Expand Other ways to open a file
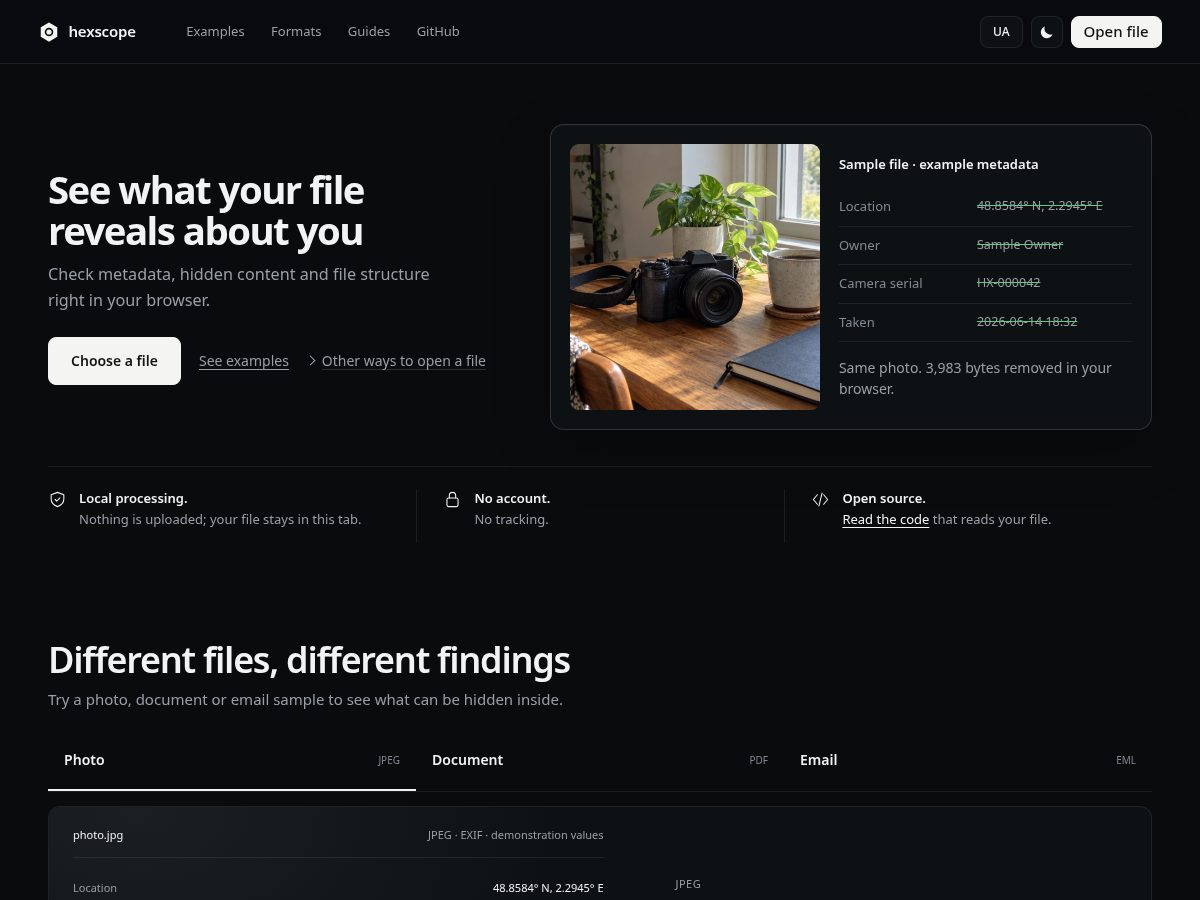 tap(397, 361)
